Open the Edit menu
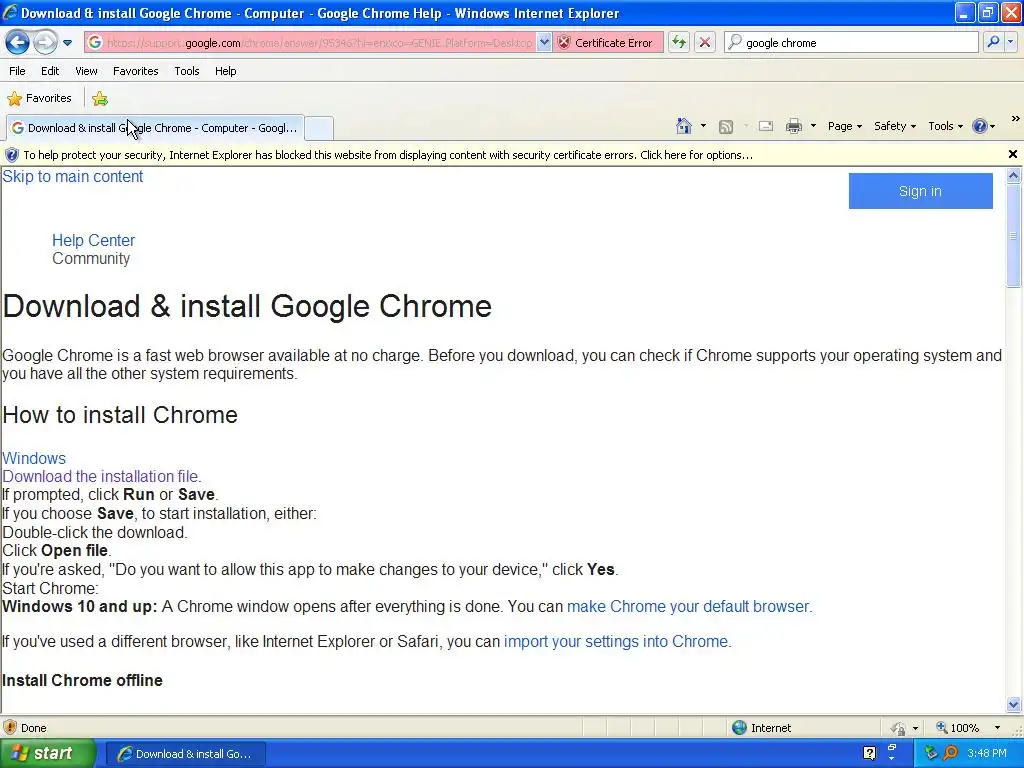The image size is (1024, 768). 50,71
